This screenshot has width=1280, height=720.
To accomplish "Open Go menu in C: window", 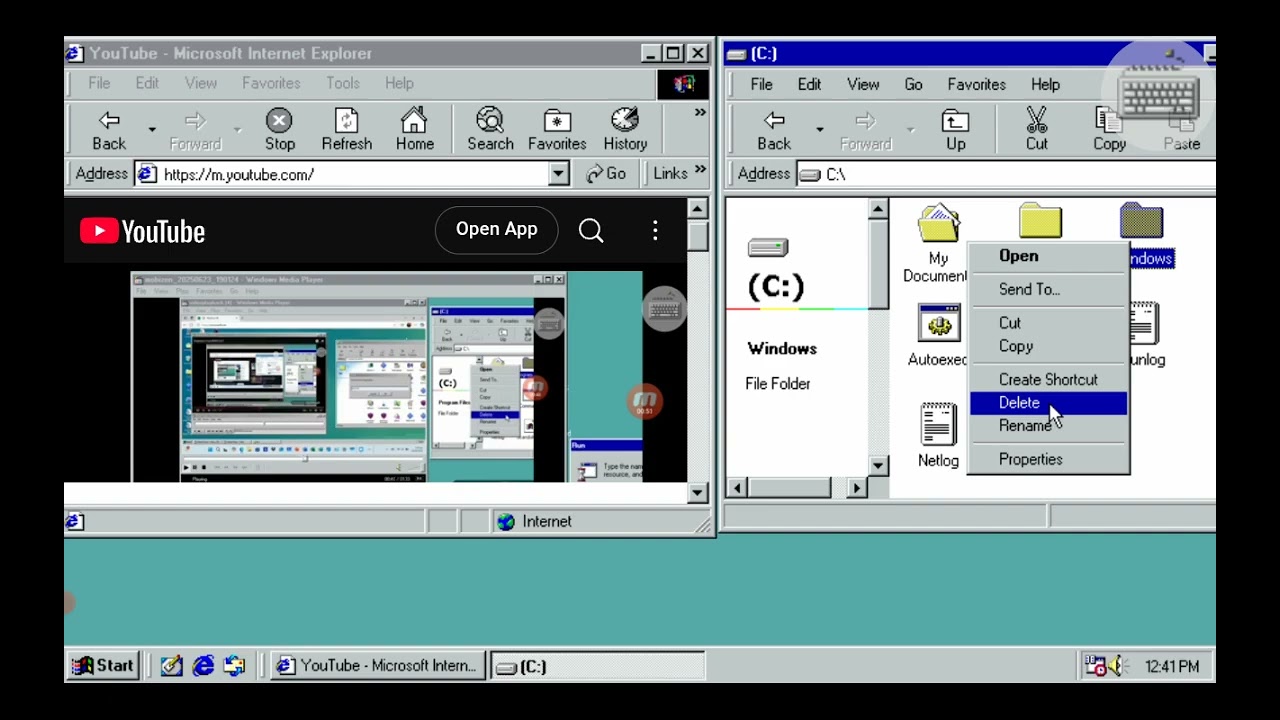I will pos(913,85).
